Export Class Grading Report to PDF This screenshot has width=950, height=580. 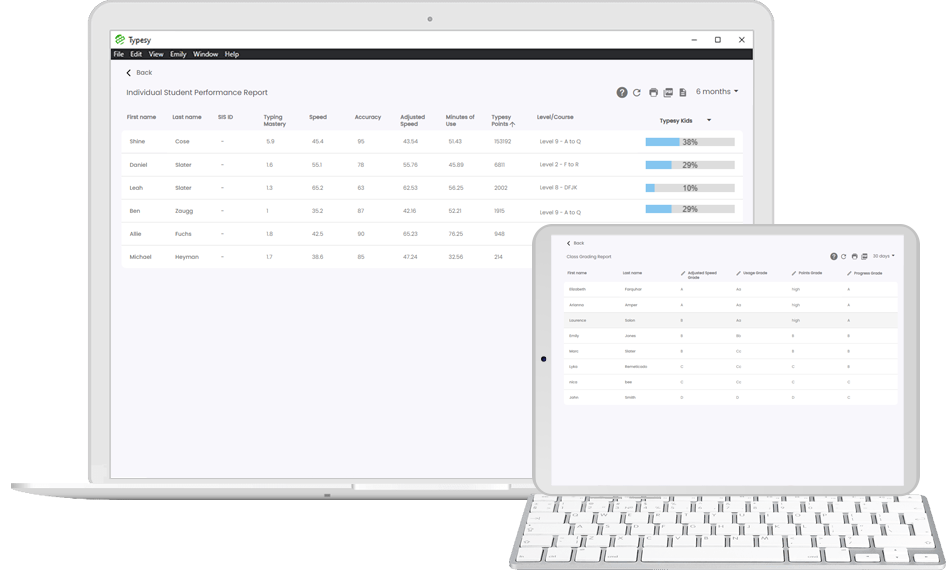pos(865,257)
